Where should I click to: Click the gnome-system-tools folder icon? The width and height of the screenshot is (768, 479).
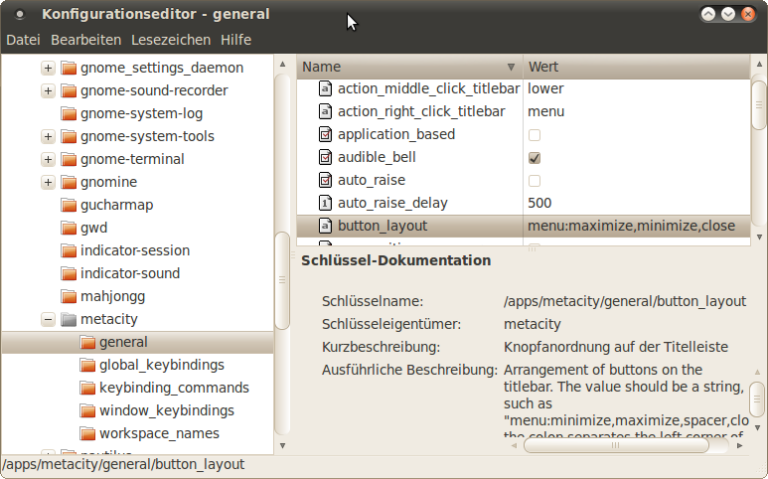tap(69, 137)
